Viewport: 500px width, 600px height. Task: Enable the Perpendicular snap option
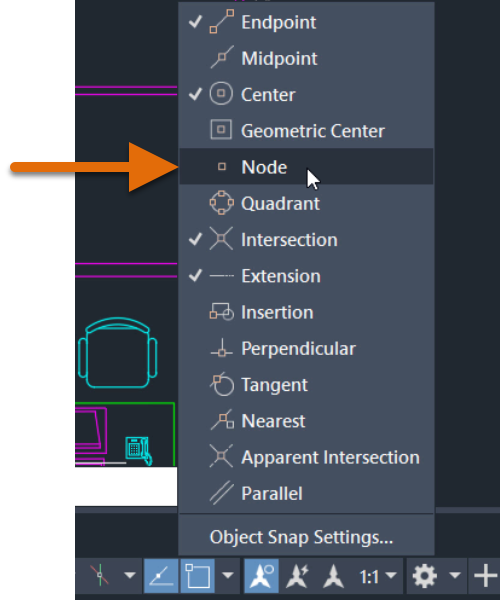306,349
